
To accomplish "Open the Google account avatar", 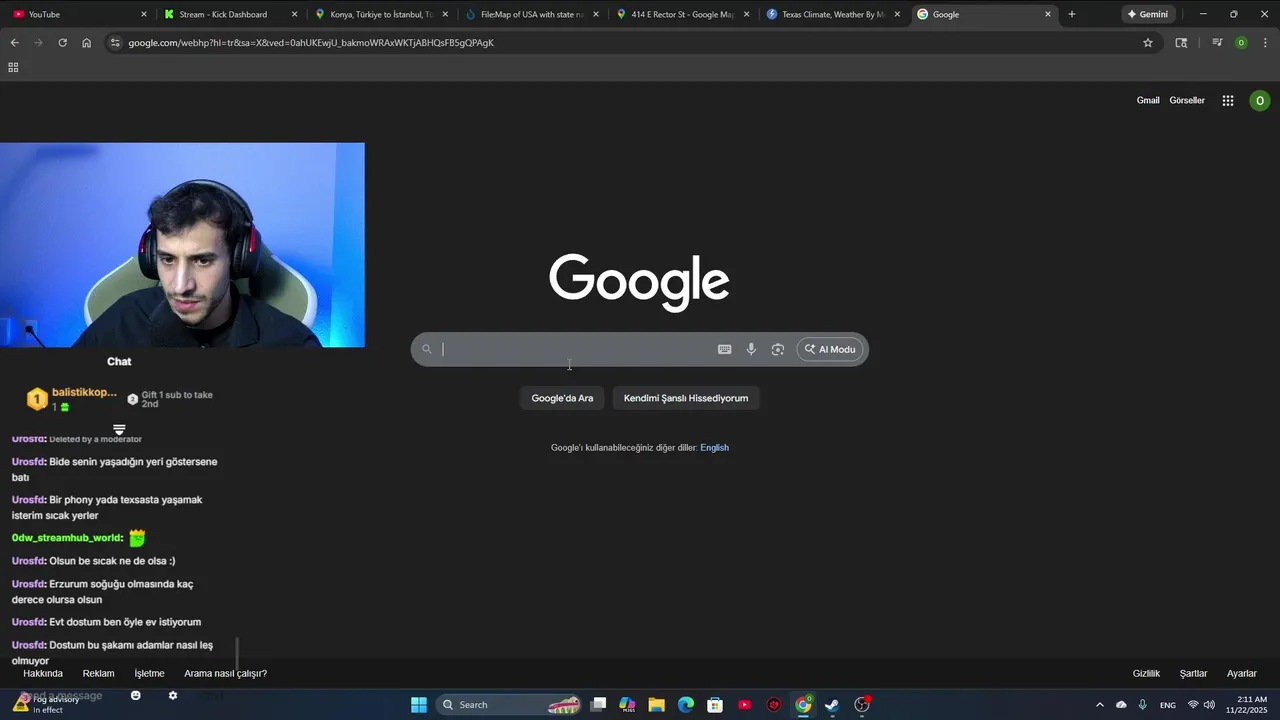I will (x=1260, y=100).
